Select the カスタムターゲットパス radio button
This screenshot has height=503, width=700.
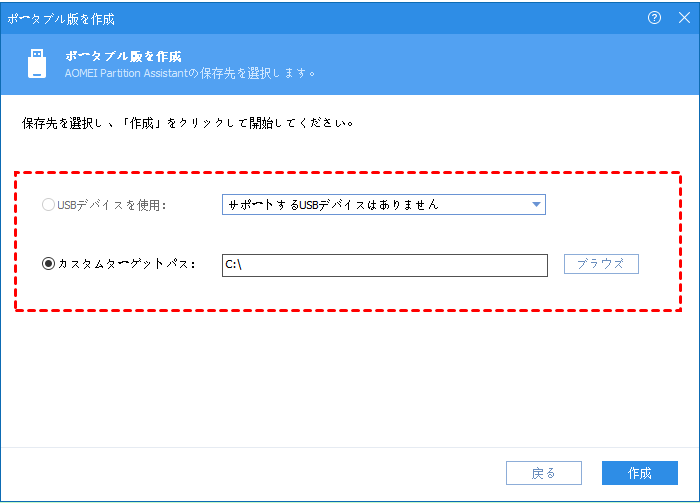point(49,264)
